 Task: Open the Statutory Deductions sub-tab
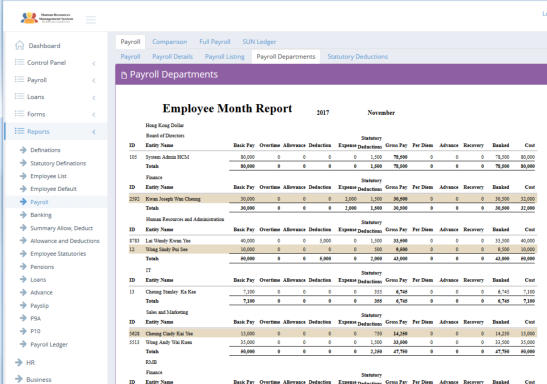(x=358, y=57)
